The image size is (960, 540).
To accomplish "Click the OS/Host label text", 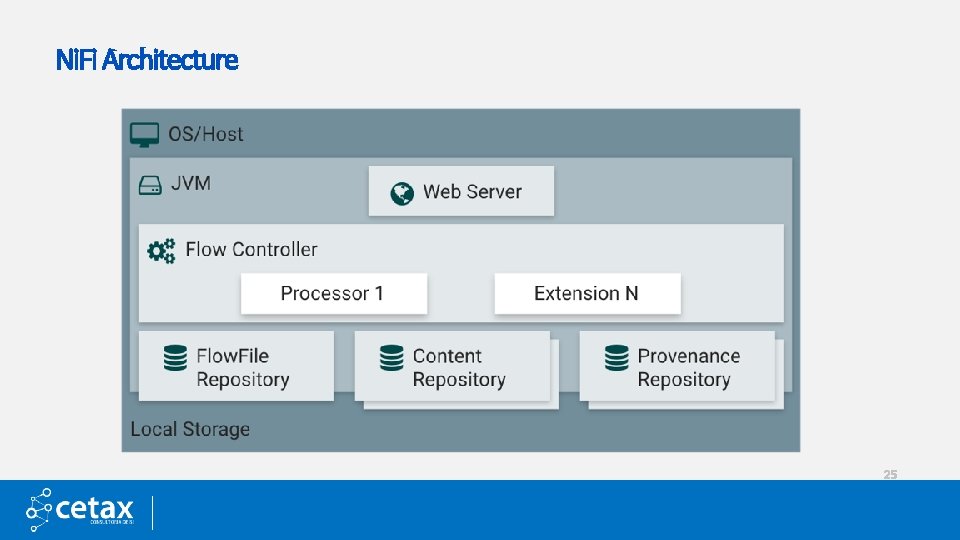I will pyautogui.click(x=205, y=134).
